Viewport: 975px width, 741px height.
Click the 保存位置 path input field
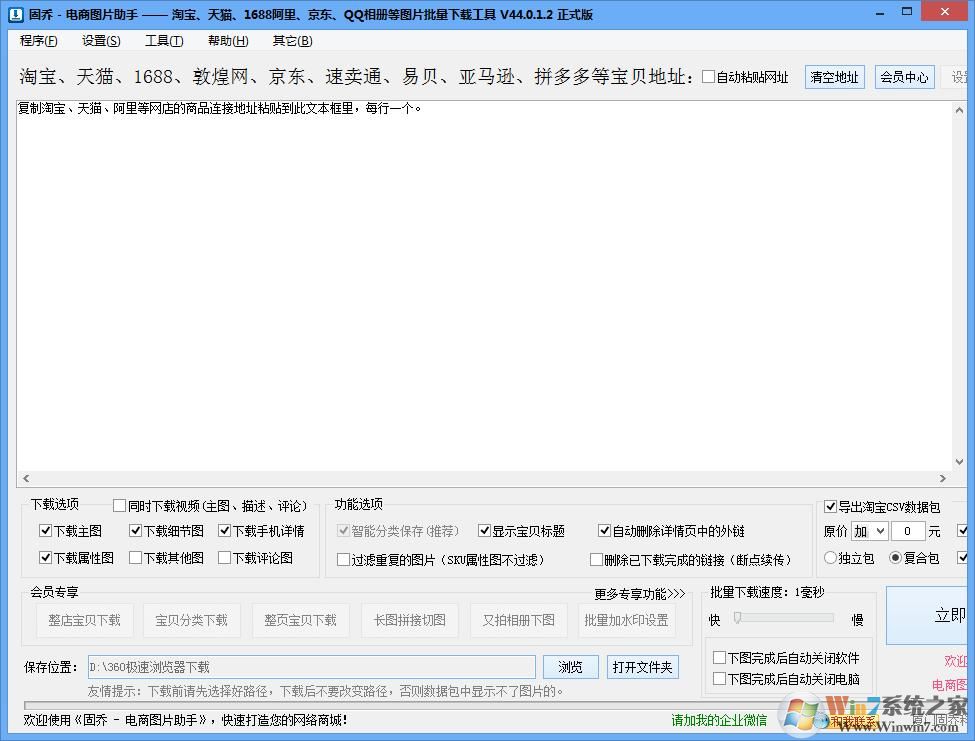pos(310,667)
